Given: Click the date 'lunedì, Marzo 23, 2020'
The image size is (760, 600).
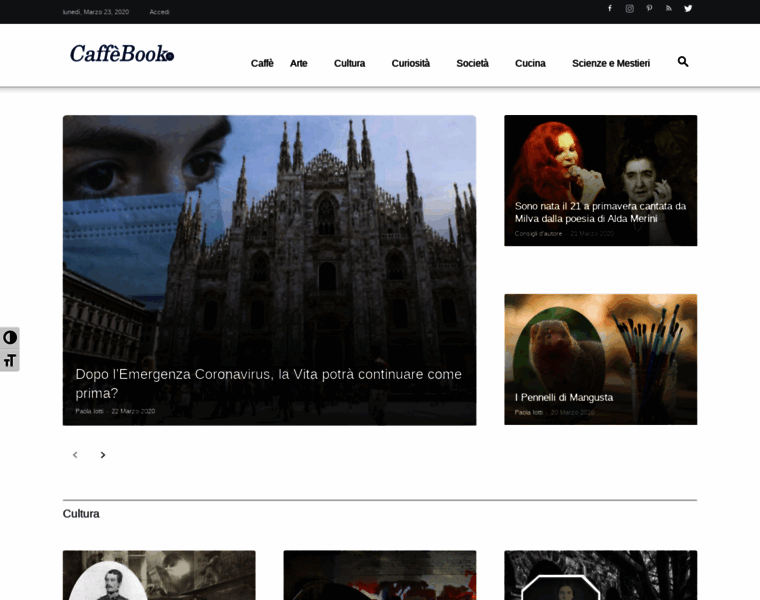Looking at the screenshot, I should tap(95, 12).
